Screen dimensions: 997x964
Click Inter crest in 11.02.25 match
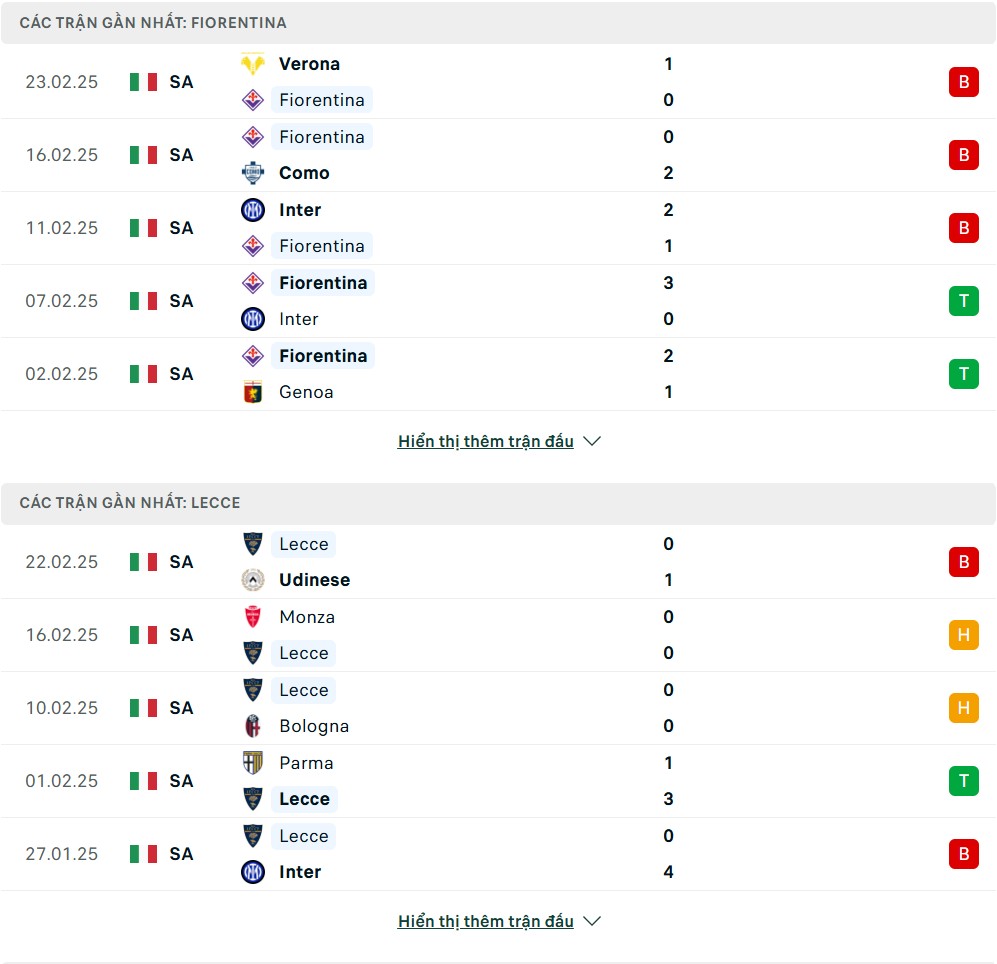[x=253, y=210]
